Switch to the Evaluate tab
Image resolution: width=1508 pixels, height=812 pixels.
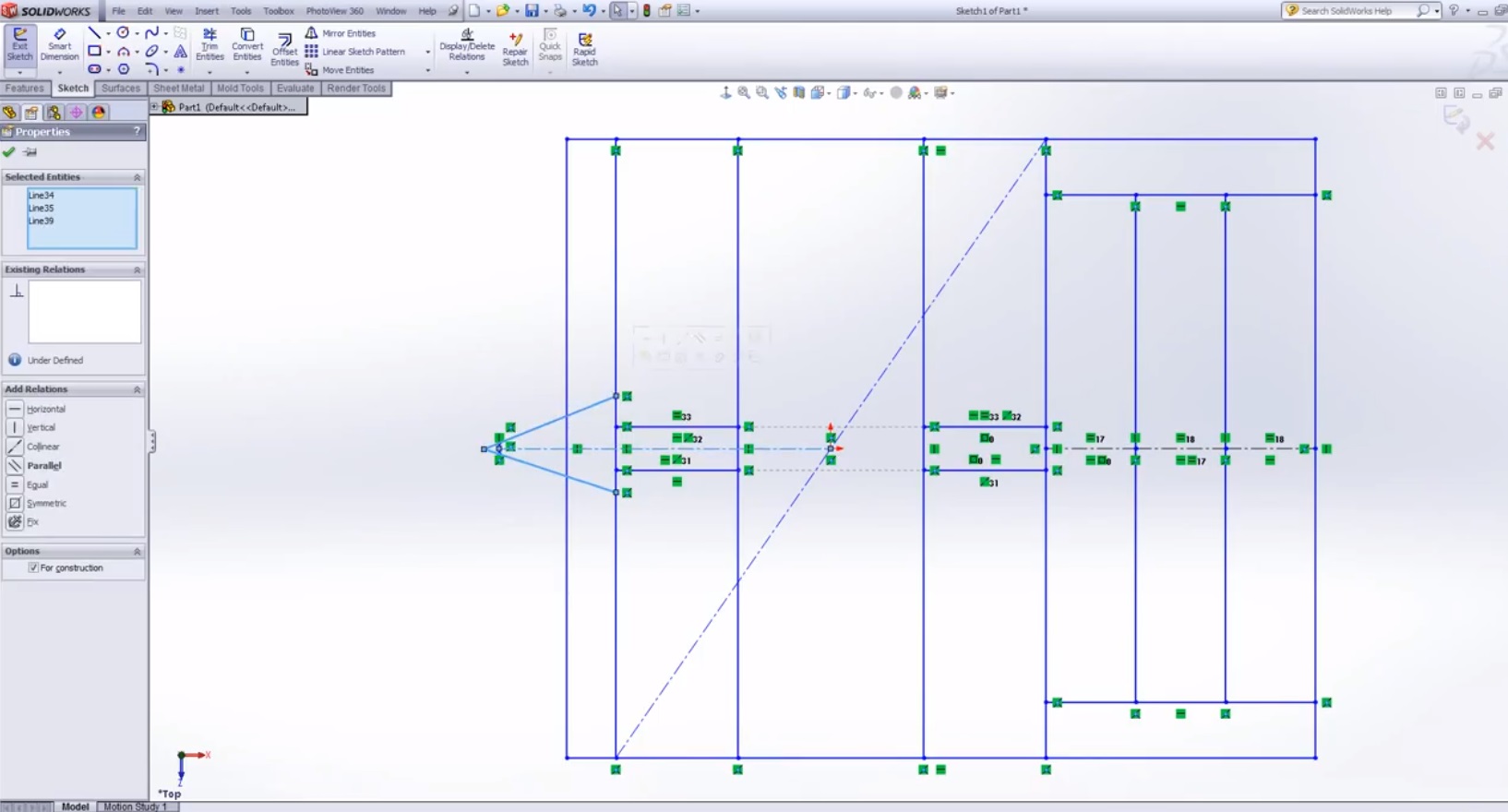[x=295, y=89]
